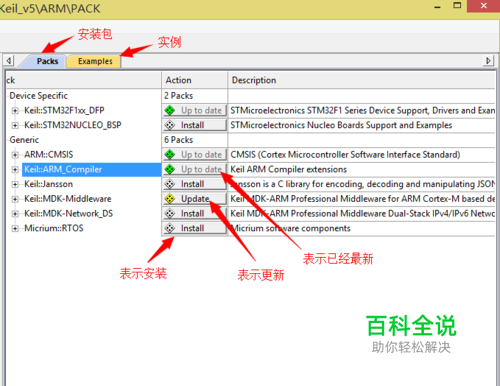Screen dimensions: 500x386
Task: Expand the Micrium::RTOS tree node
Action: (x=15, y=228)
